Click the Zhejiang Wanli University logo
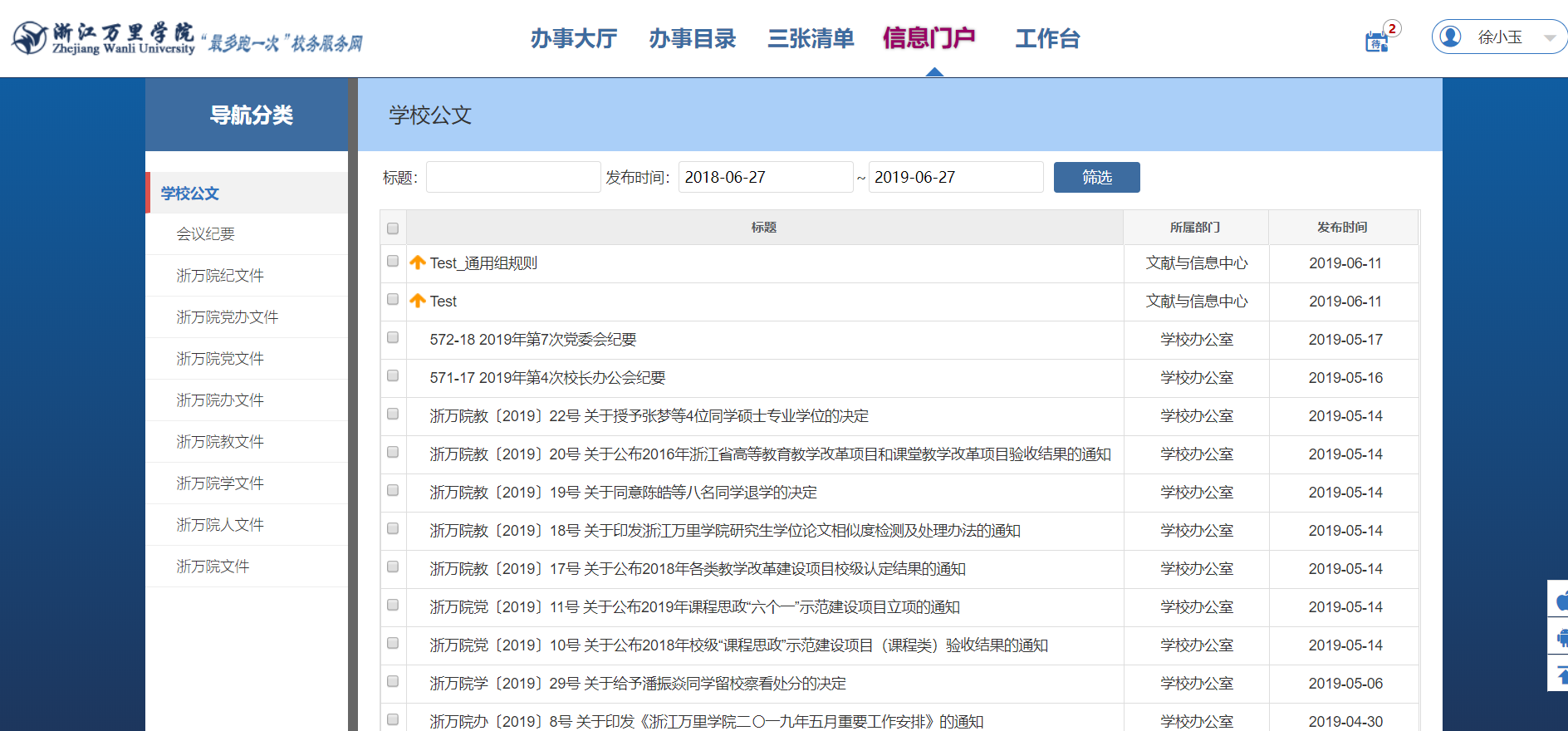The image size is (1568, 731). (30, 38)
